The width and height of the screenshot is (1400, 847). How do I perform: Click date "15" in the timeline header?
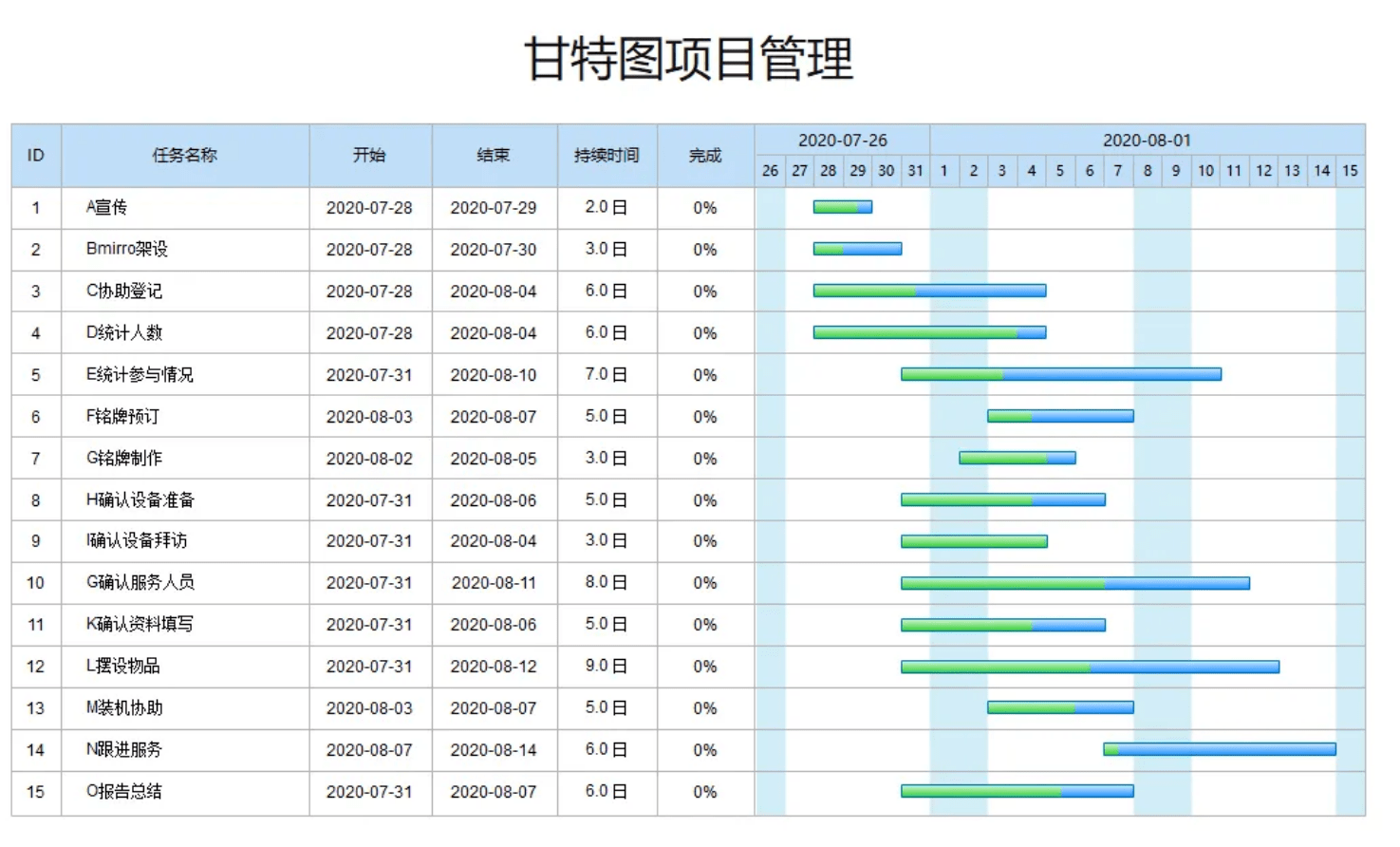(1351, 171)
